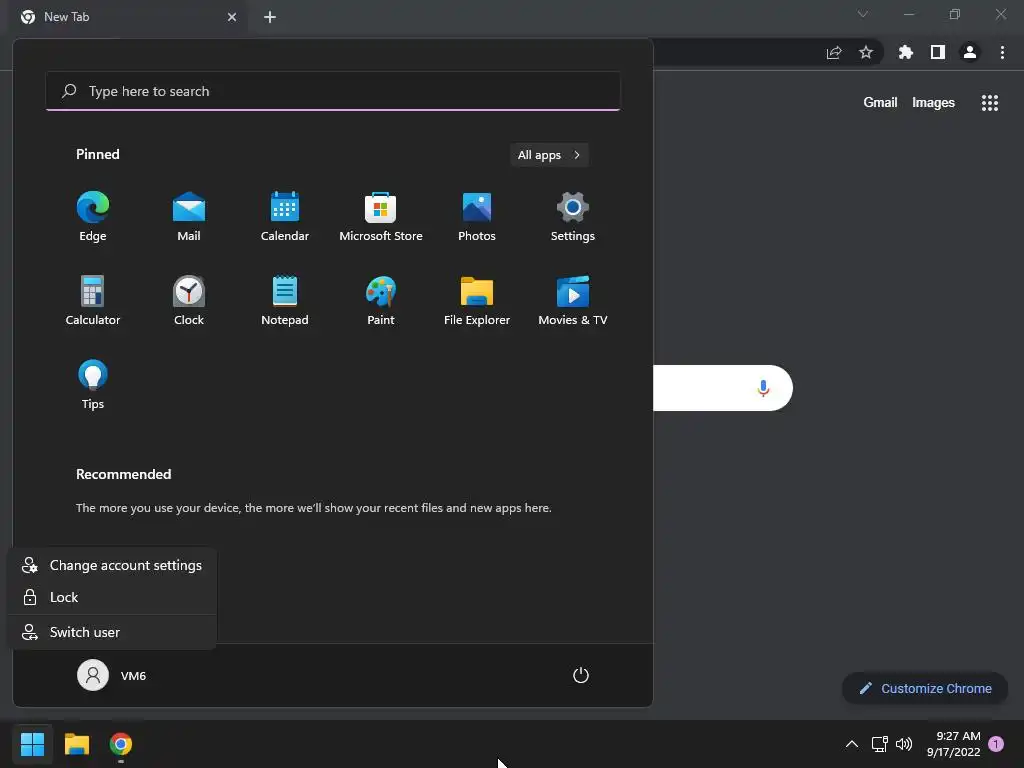Open the clock and date on taskbar
The height and width of the screenshot is (768, 1024).
pyautogui.click(x=953, y=744)
